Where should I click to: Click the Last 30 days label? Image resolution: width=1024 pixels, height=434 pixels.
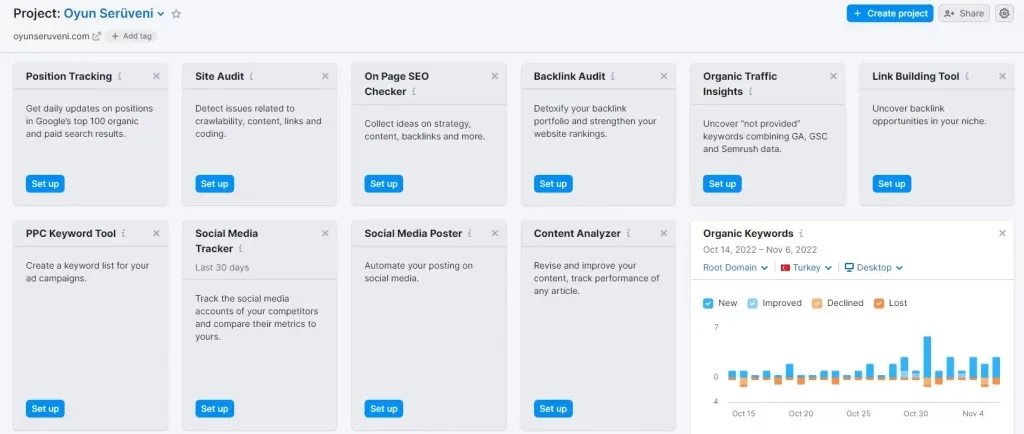click(x=222, y=268)
